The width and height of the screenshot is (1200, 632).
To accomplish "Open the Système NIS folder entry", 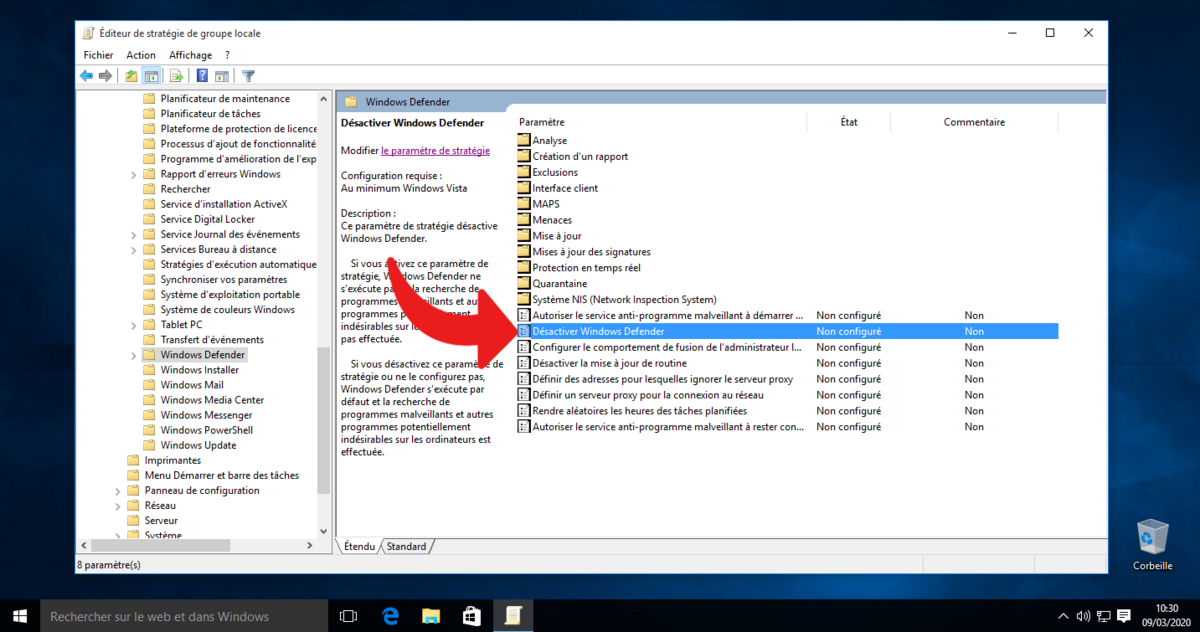I will (624, 299).
